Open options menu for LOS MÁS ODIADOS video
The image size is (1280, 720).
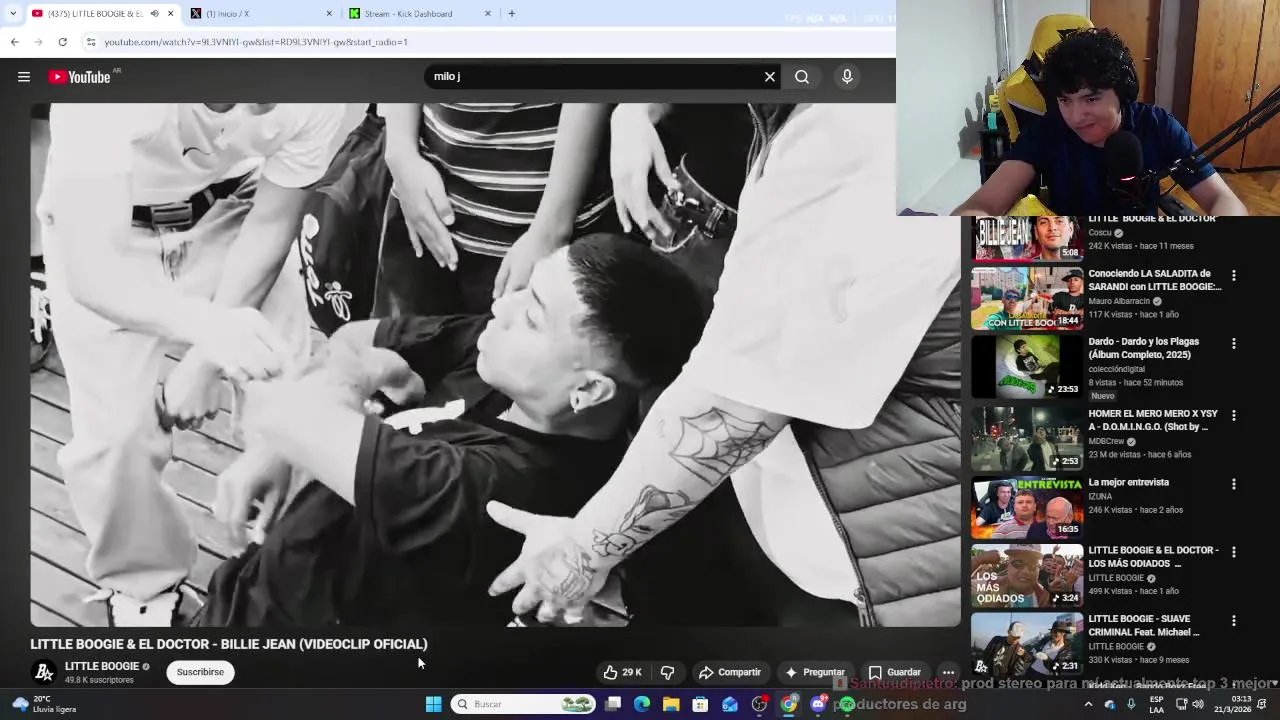(1233, 552)
